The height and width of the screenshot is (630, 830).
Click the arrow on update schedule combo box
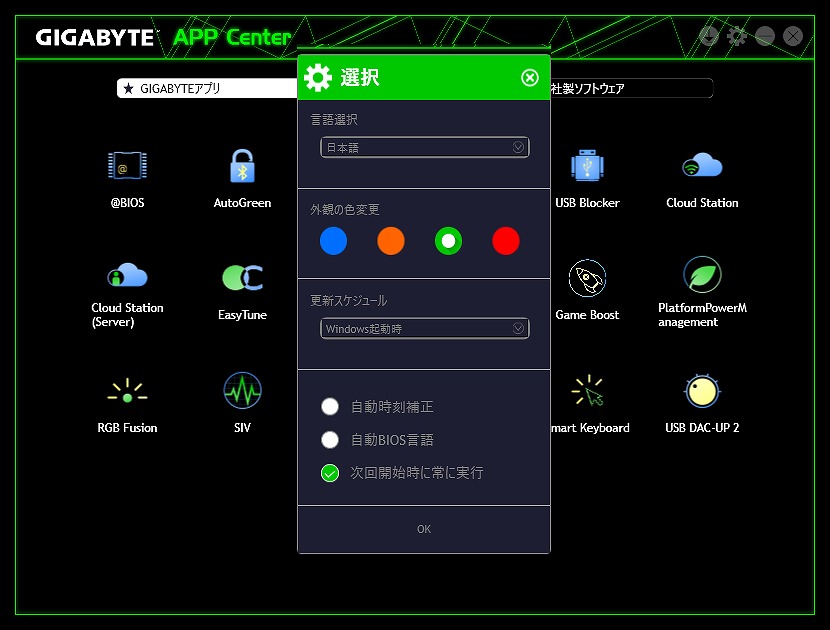click(x=518, y=328)
